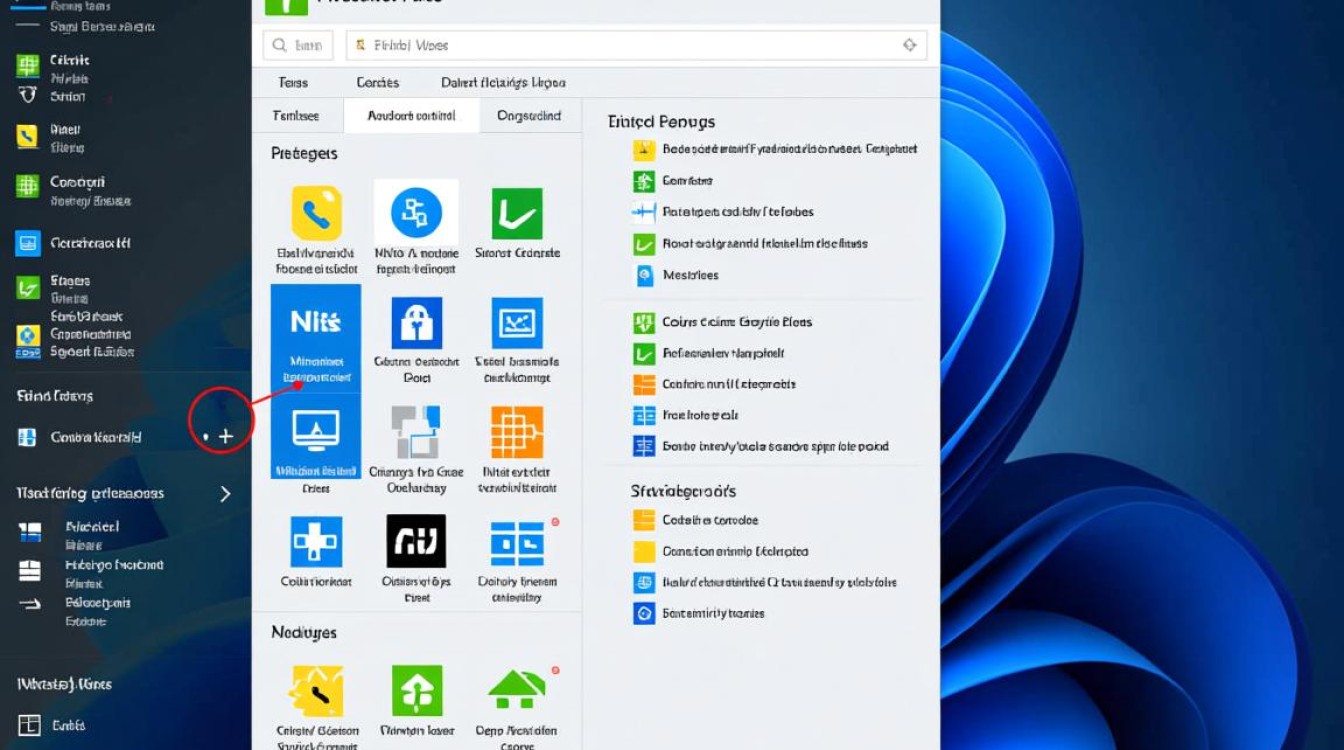The width and height of the screenshot is (1344, 750).
Task: Open the 'Cordes' menu item
Action: click(377, 83)
